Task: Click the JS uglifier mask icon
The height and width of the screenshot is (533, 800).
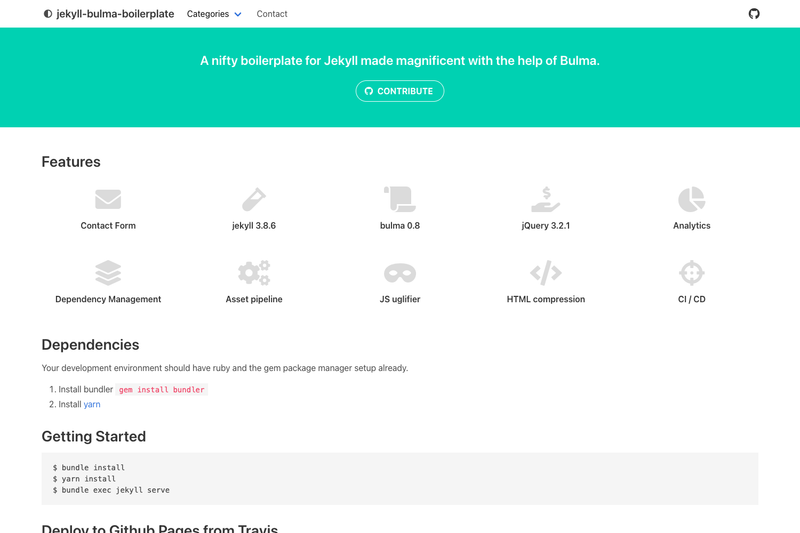Action: pos(399,273)
